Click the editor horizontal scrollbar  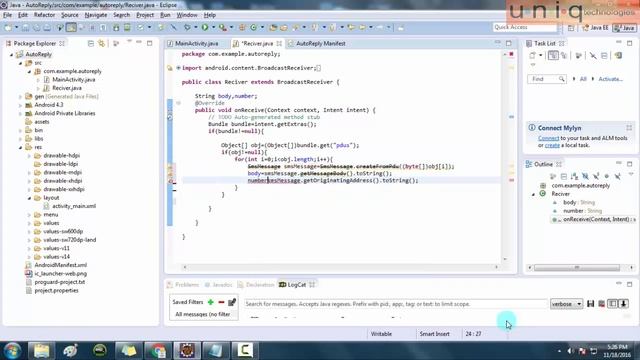(340, 267)
